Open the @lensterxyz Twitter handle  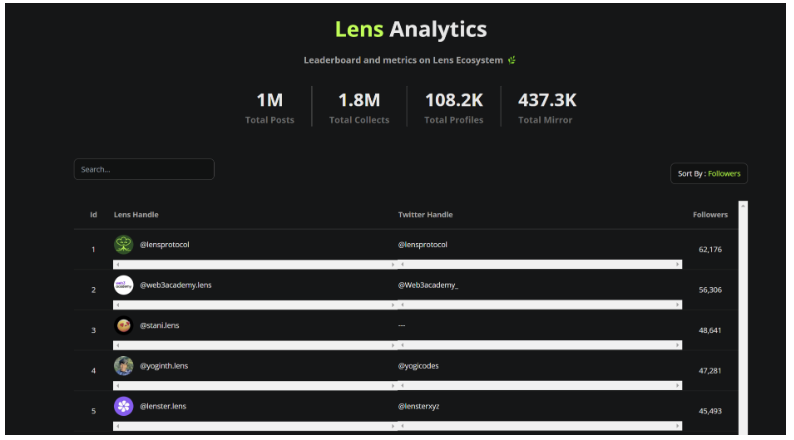[419, 406]
